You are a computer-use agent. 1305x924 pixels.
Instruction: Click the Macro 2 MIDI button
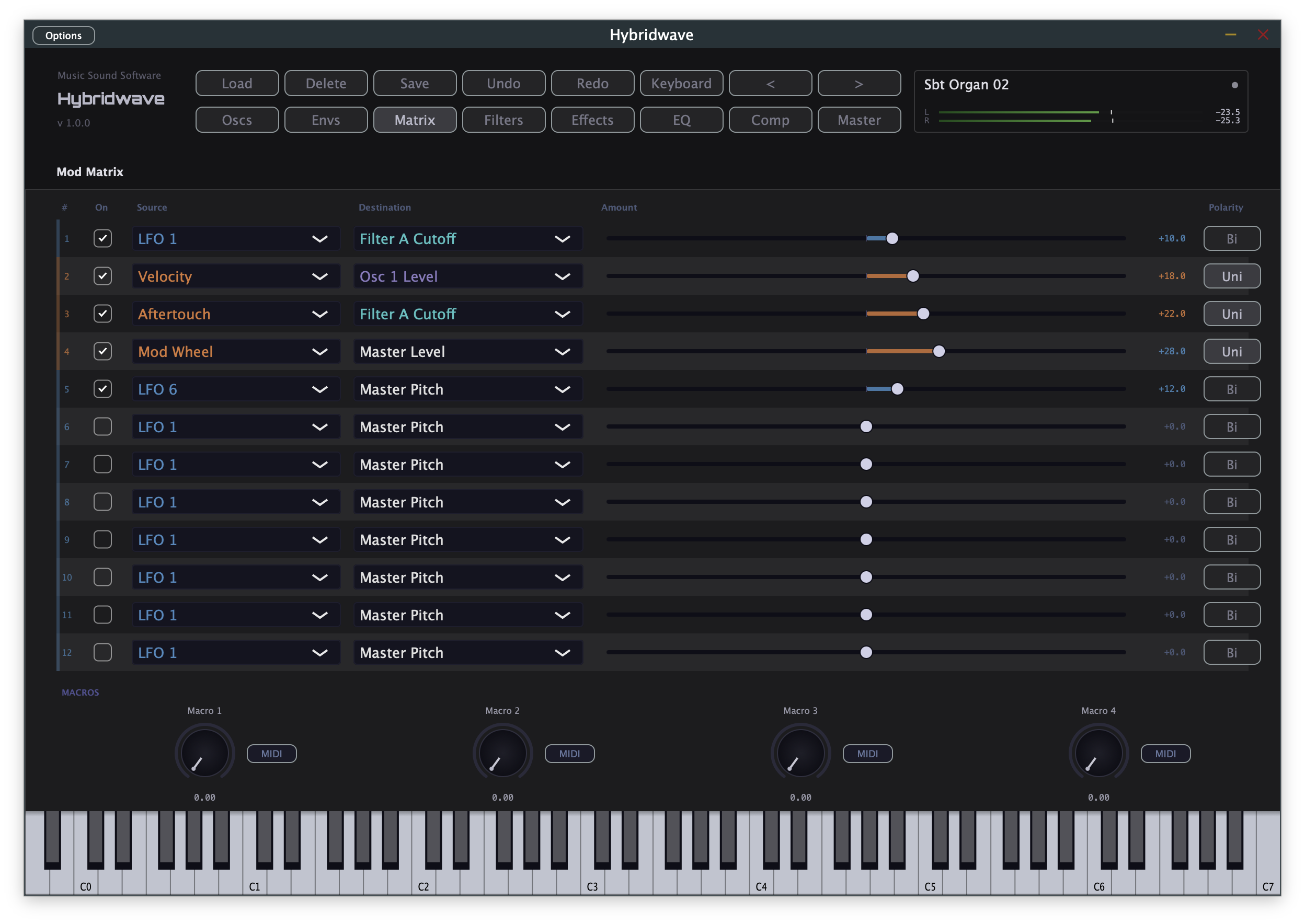tap(569, 753)
